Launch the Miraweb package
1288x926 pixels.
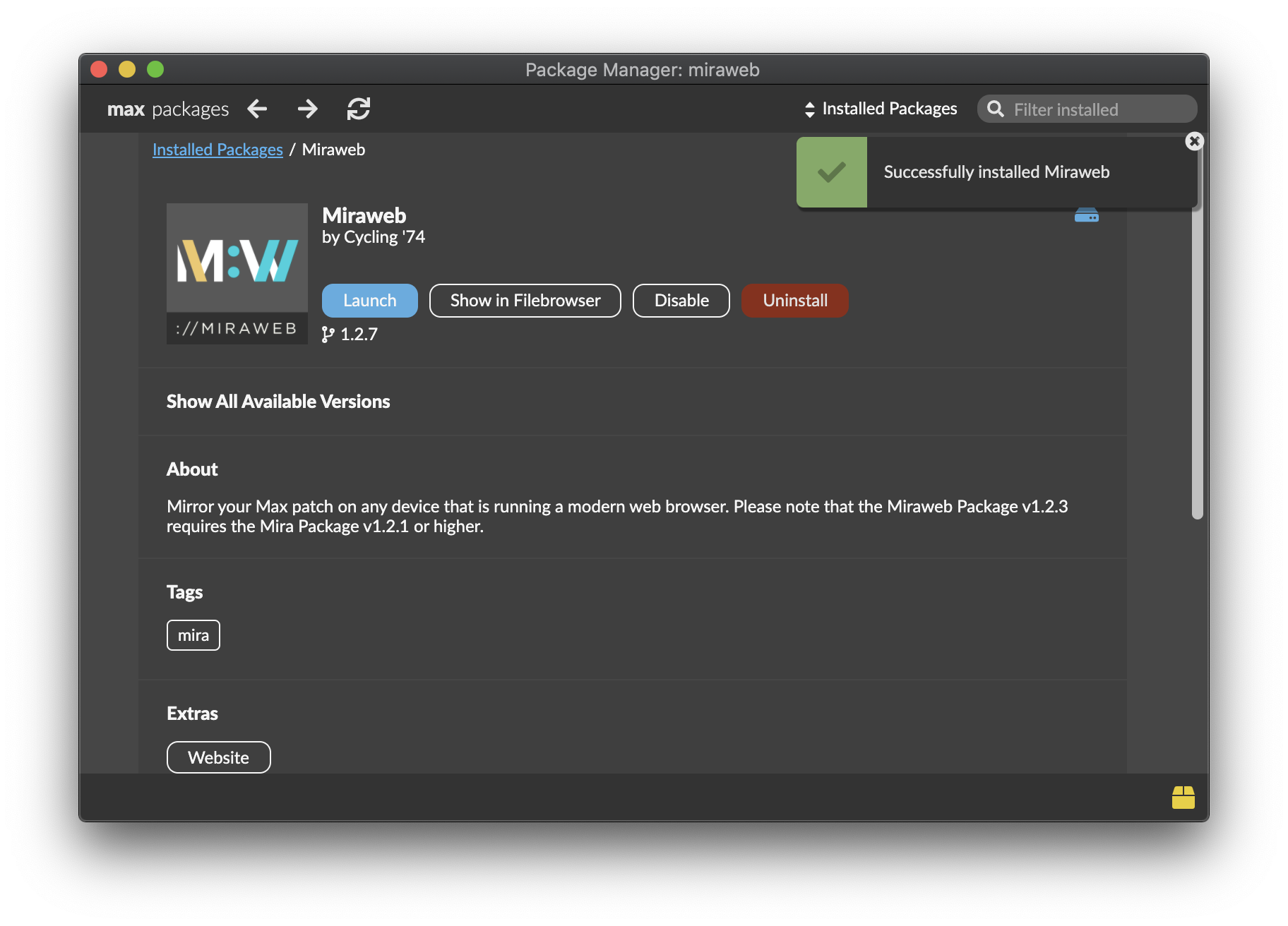coord(369,301)
